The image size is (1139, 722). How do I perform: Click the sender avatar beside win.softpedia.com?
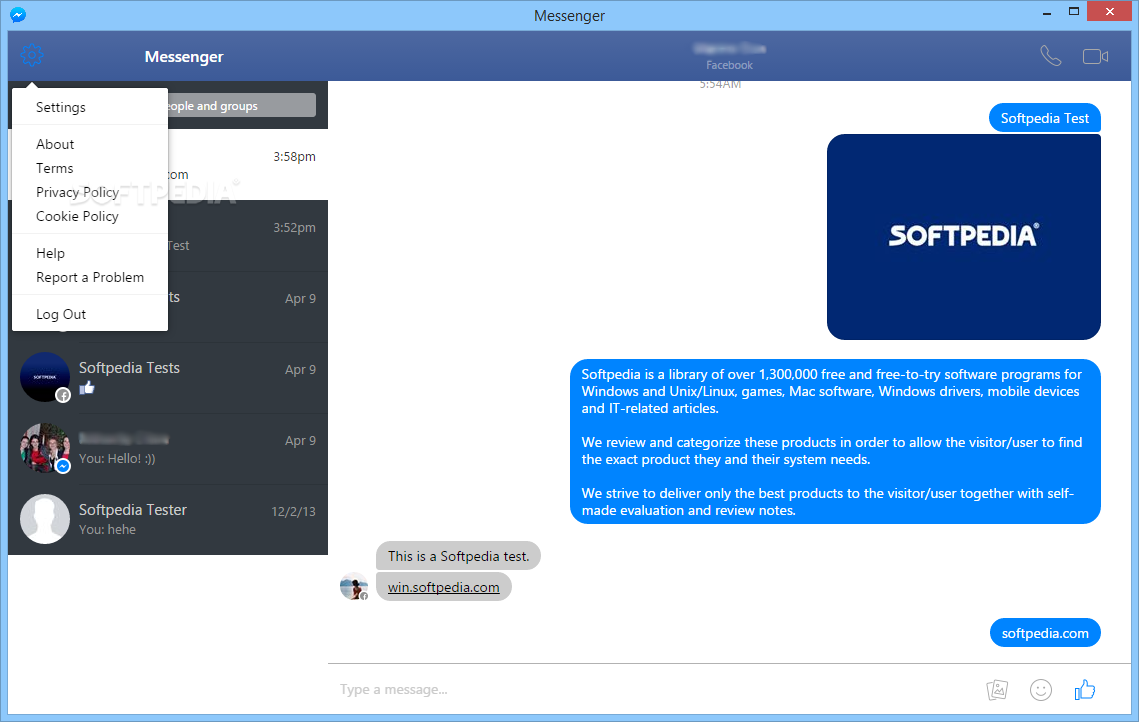354,586
